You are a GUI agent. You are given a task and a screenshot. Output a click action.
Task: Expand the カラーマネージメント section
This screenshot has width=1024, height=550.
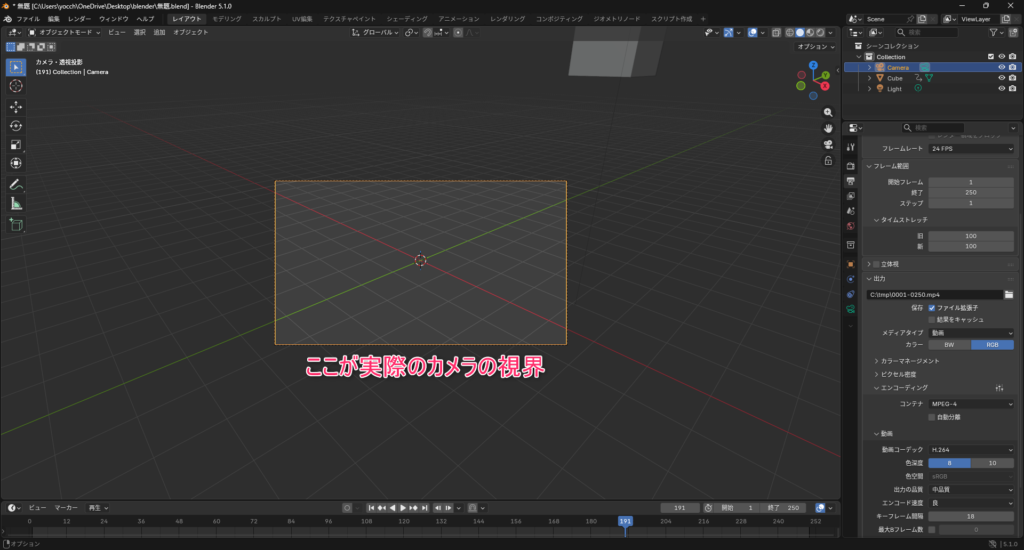910,360
